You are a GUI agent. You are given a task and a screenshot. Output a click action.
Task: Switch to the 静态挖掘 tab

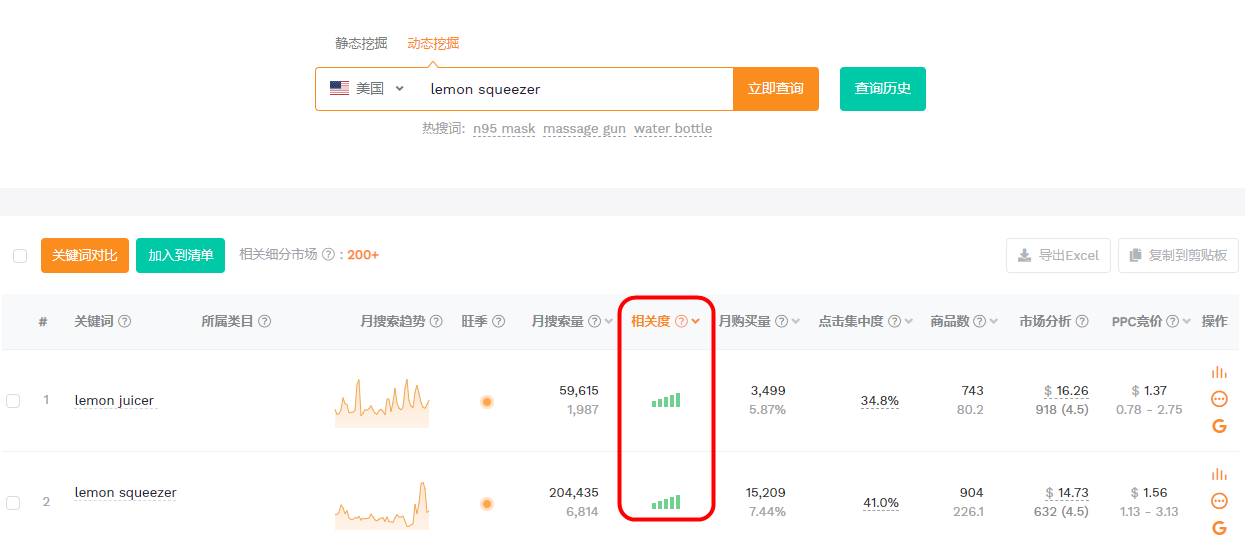point(361,44)
